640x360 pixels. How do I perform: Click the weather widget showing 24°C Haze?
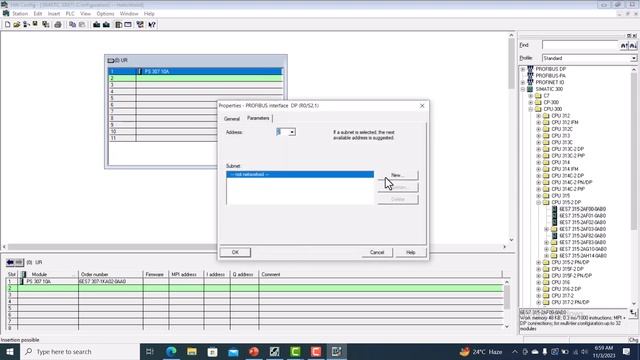tap(481, 351)
